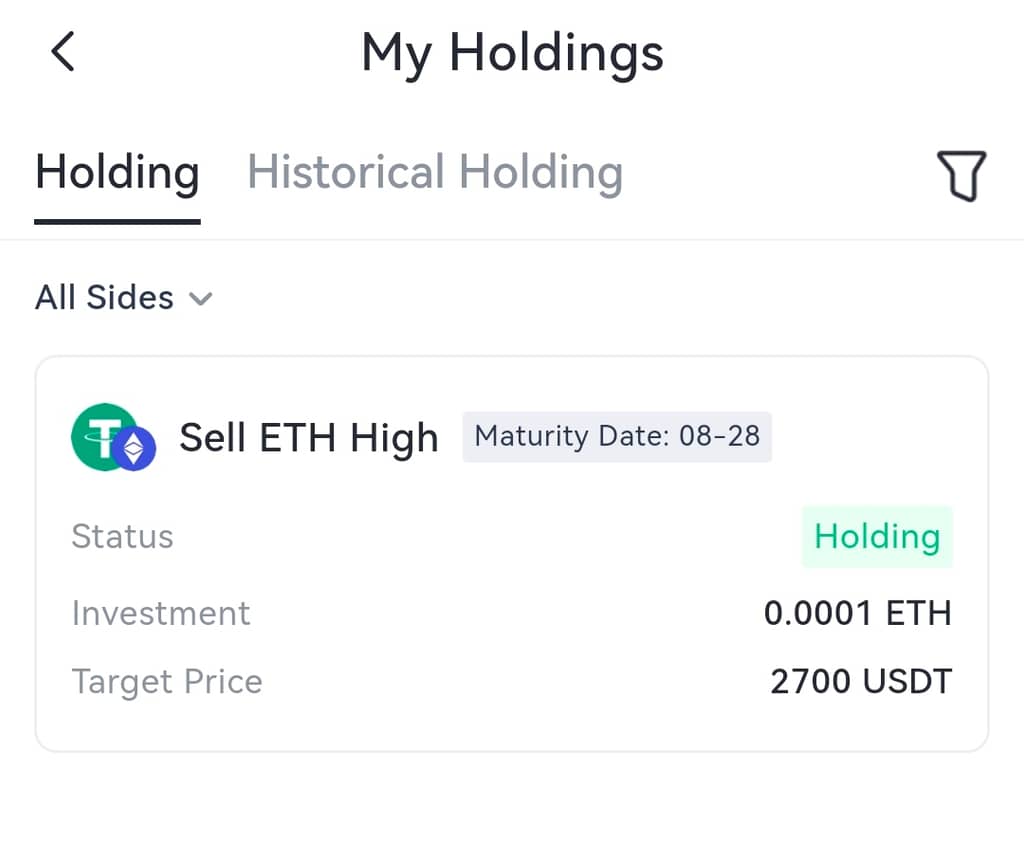Expand the chevron beside All Sides
This screenshot has width=1024, height=844.
pos(201,298)
